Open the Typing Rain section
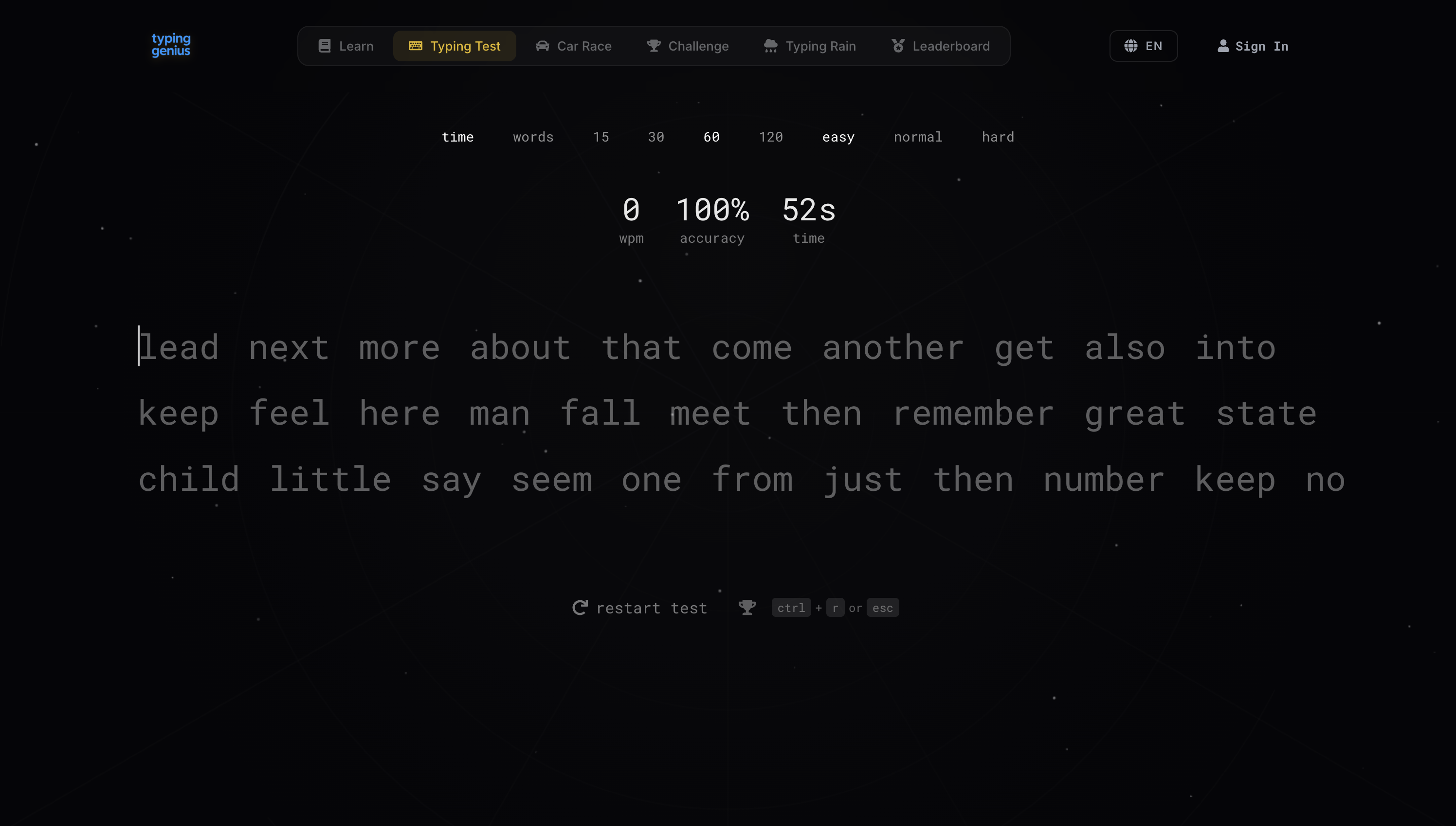Viewport: 1456px width, 826px height. coord(810,46)
